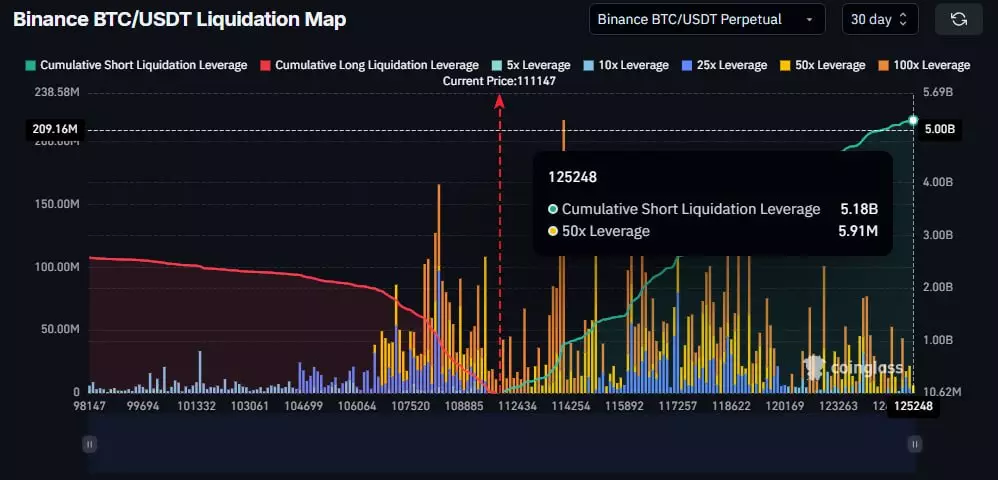The image size is (998, 480).
Task: Click the 209.16M y-axis value label
Action: (56, 129)
